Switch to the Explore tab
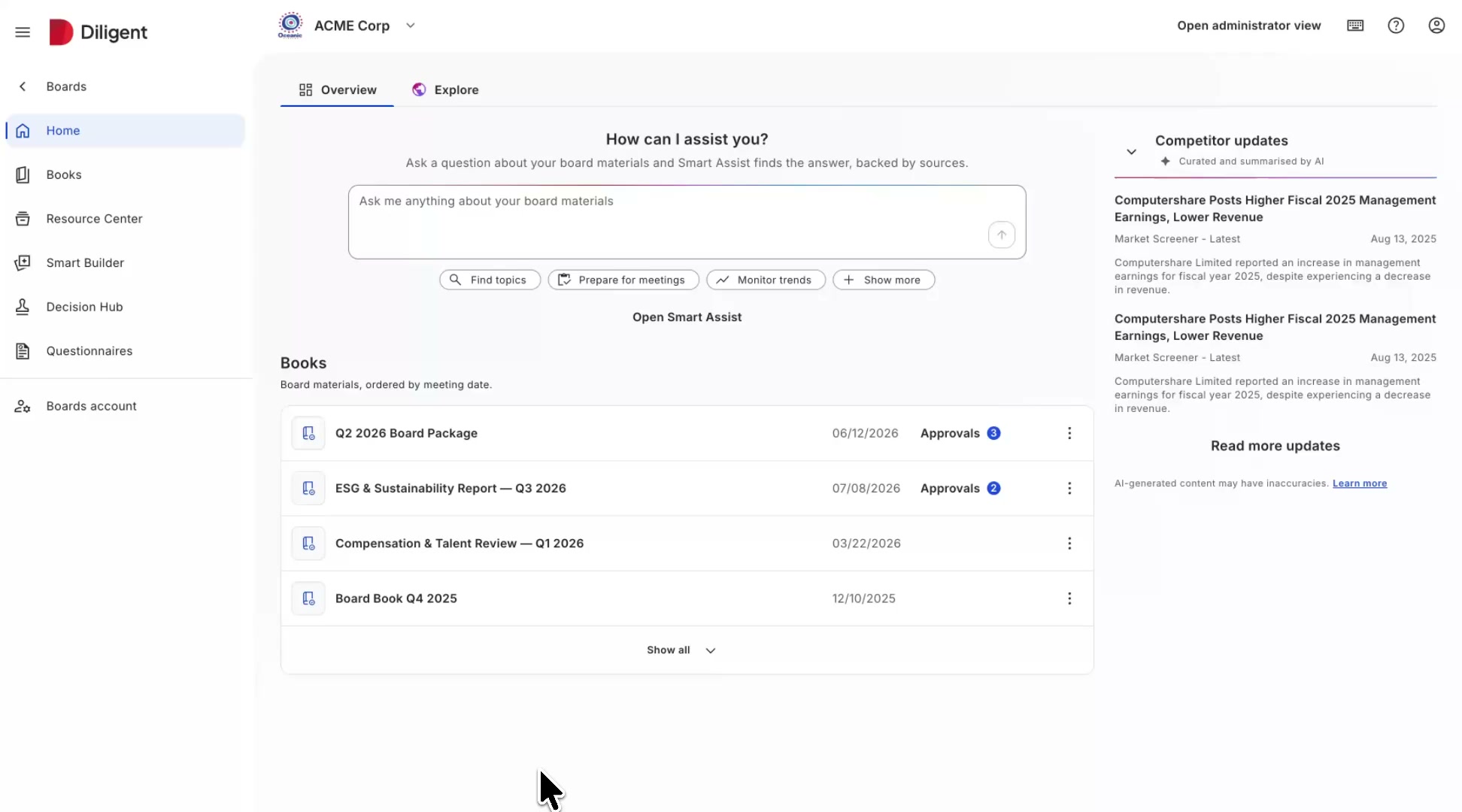Viewport: 1462px width, 812px height. [x=445, y=89]
